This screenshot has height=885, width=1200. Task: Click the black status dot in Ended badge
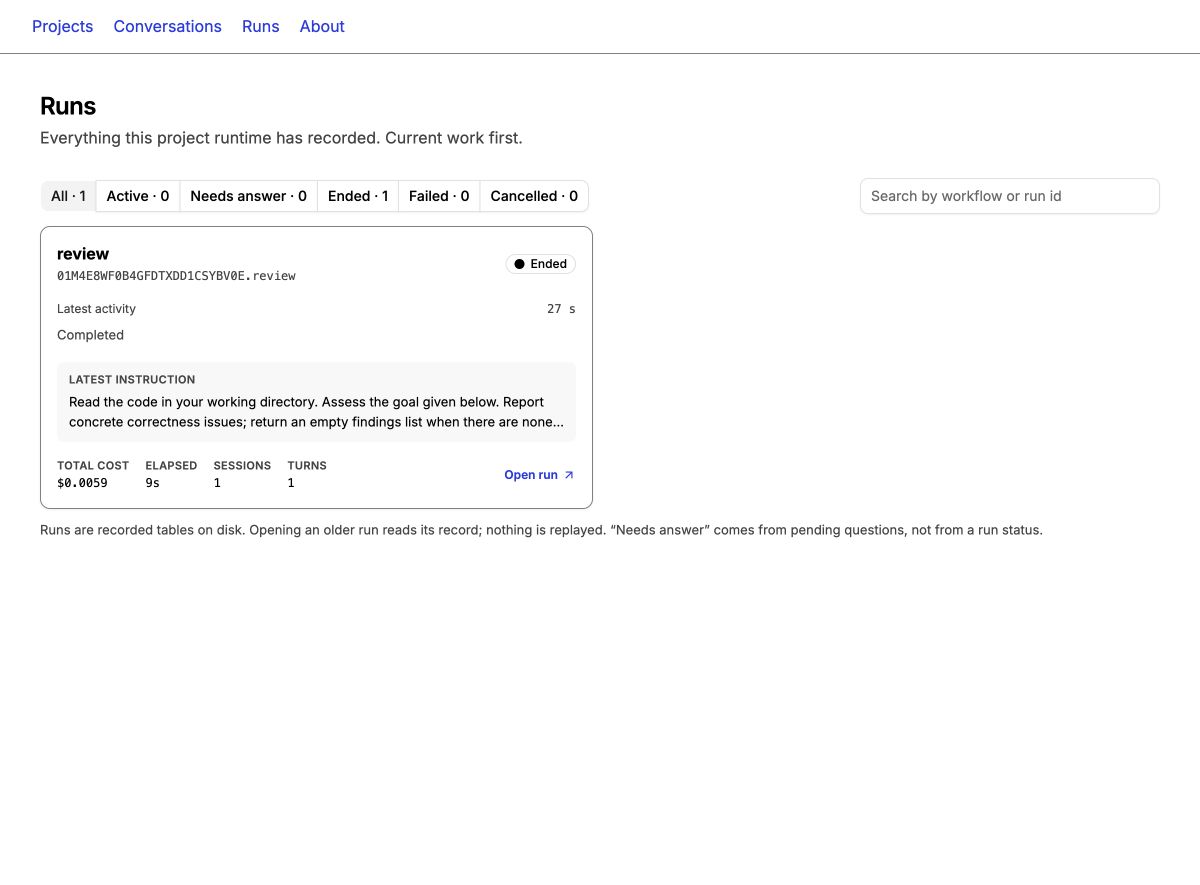click(519, 264)
